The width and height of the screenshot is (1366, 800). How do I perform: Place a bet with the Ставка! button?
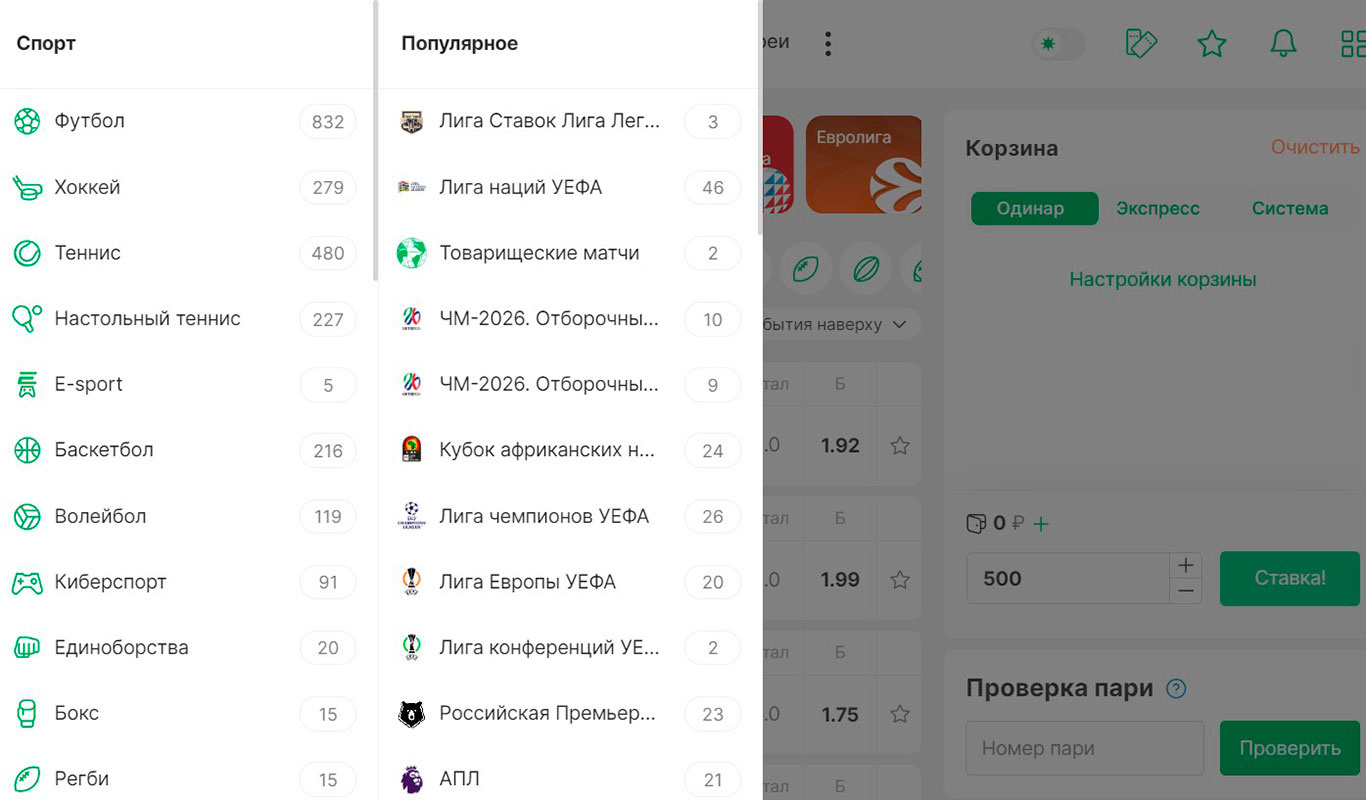[1289, 578]
